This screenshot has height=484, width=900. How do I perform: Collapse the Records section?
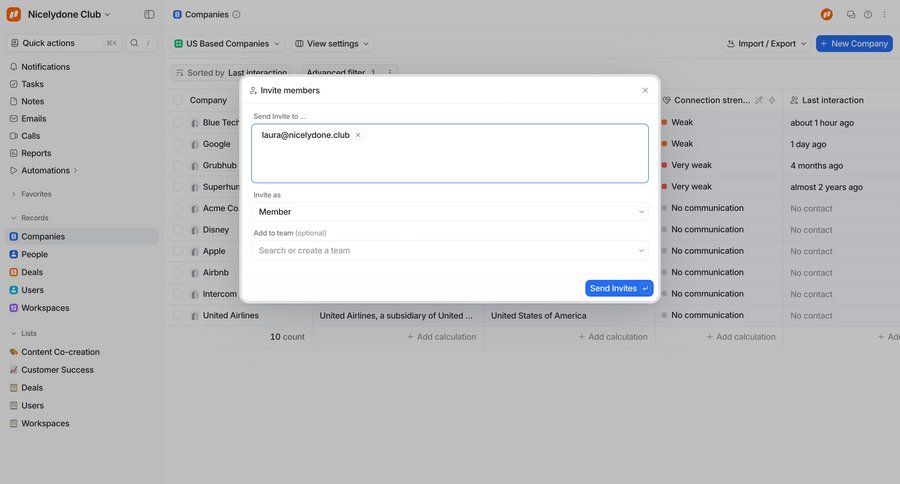click(x=14, y=218)
